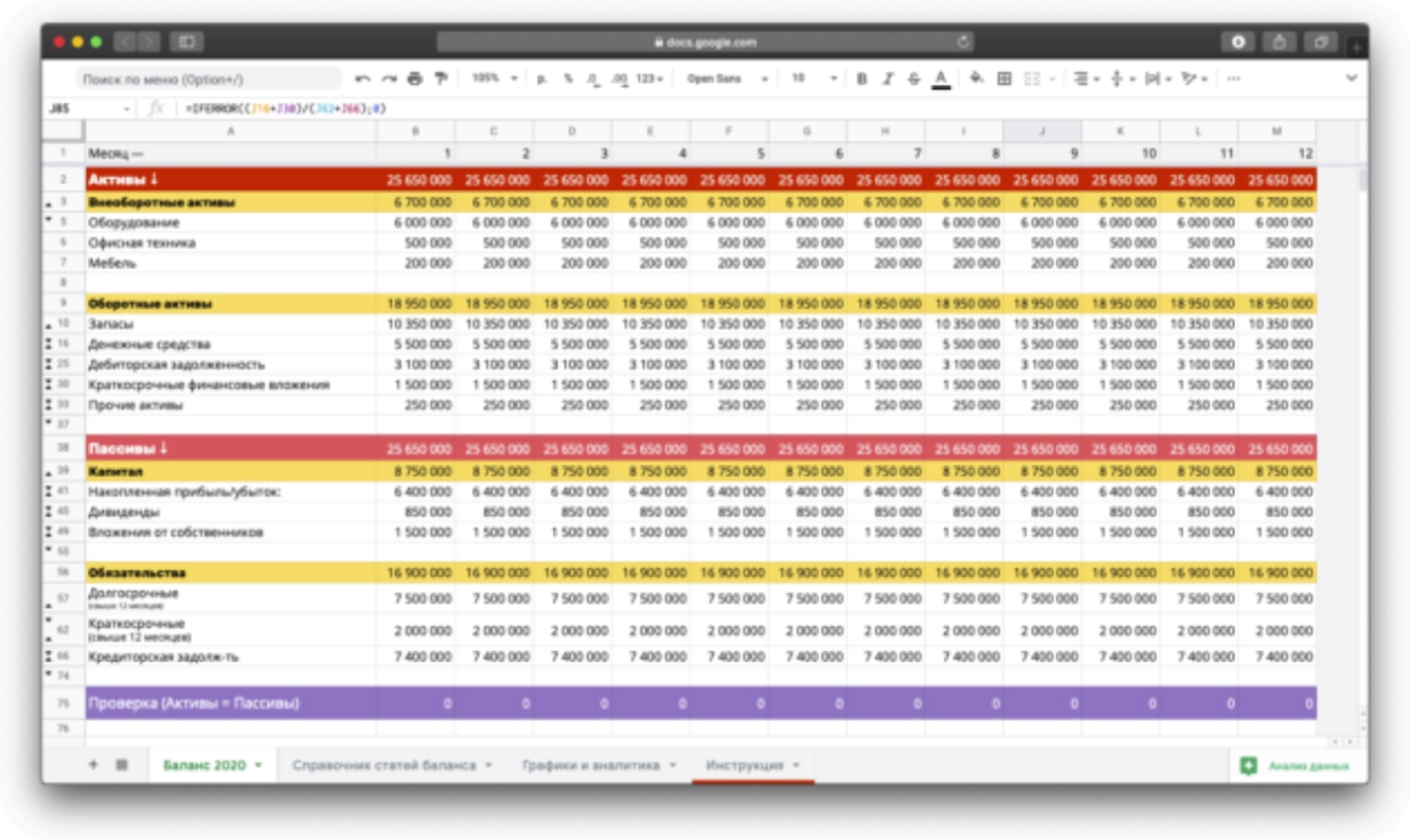Image resolution: width=1410 pixels, height=840 pixels.
Task: Click the print icon
Action: tap(415, 79)
